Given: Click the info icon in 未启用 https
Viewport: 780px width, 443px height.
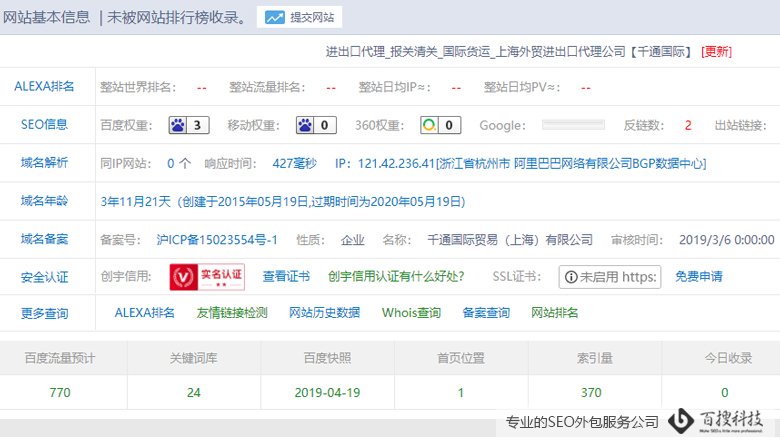Looking at the screenshot, I should (x=571, y=277).
